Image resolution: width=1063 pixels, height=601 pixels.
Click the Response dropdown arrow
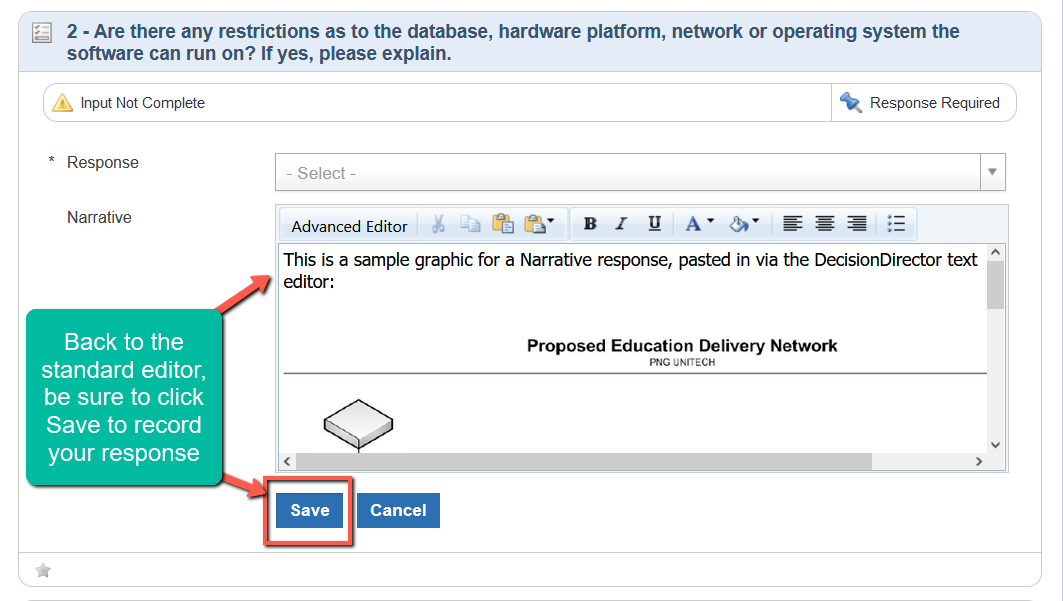992,172
